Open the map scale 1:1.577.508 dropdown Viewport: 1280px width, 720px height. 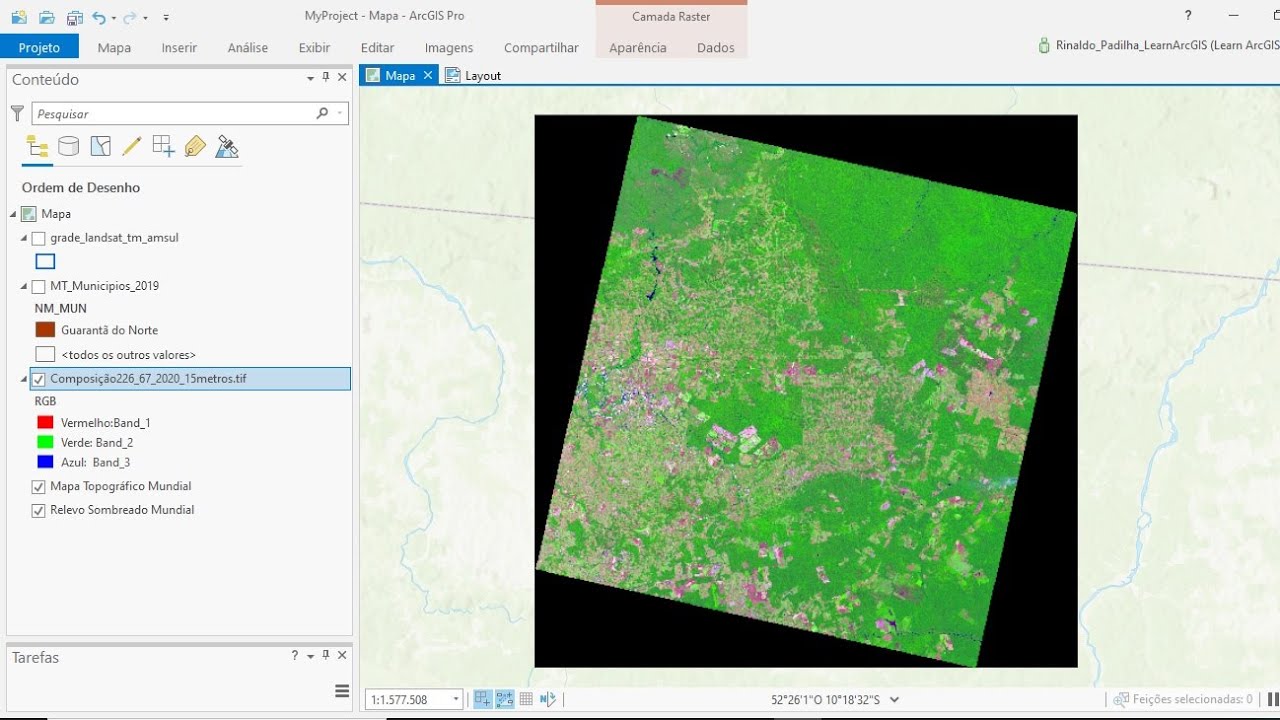click(456, 700)
